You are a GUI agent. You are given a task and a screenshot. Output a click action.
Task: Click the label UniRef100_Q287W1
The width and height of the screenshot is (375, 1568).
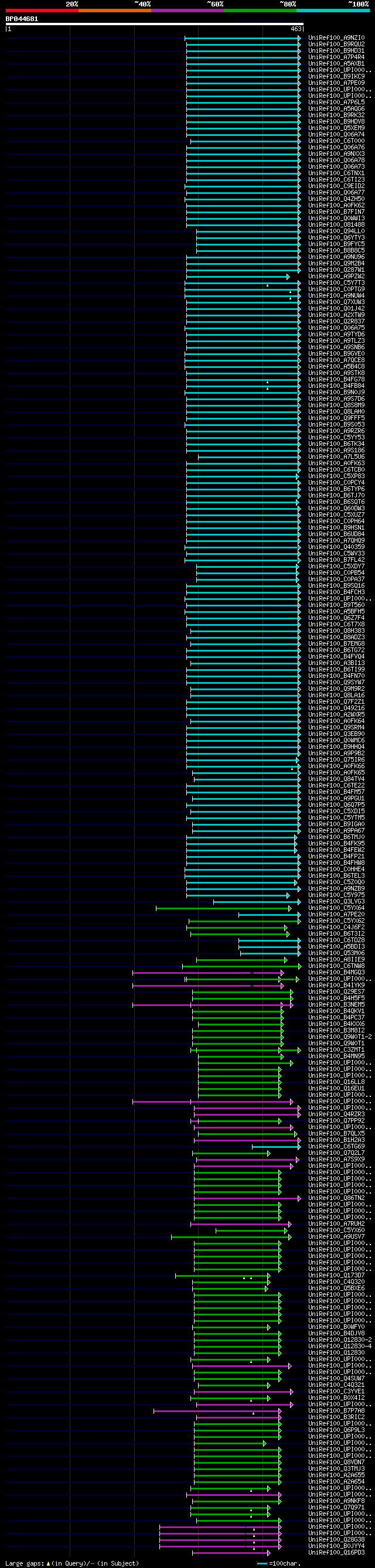point(337,270)
